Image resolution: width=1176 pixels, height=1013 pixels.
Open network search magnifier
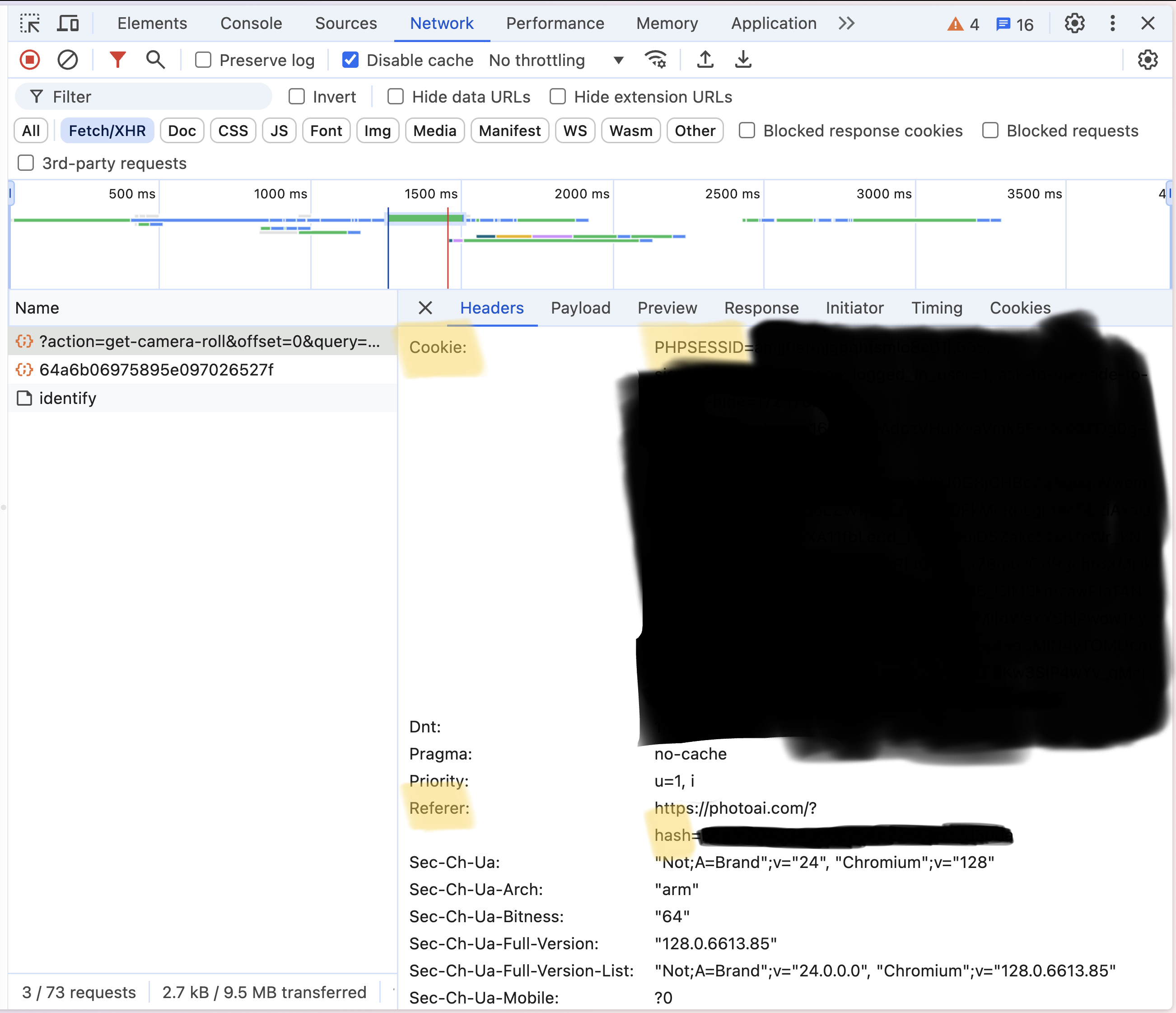point(155,60)
